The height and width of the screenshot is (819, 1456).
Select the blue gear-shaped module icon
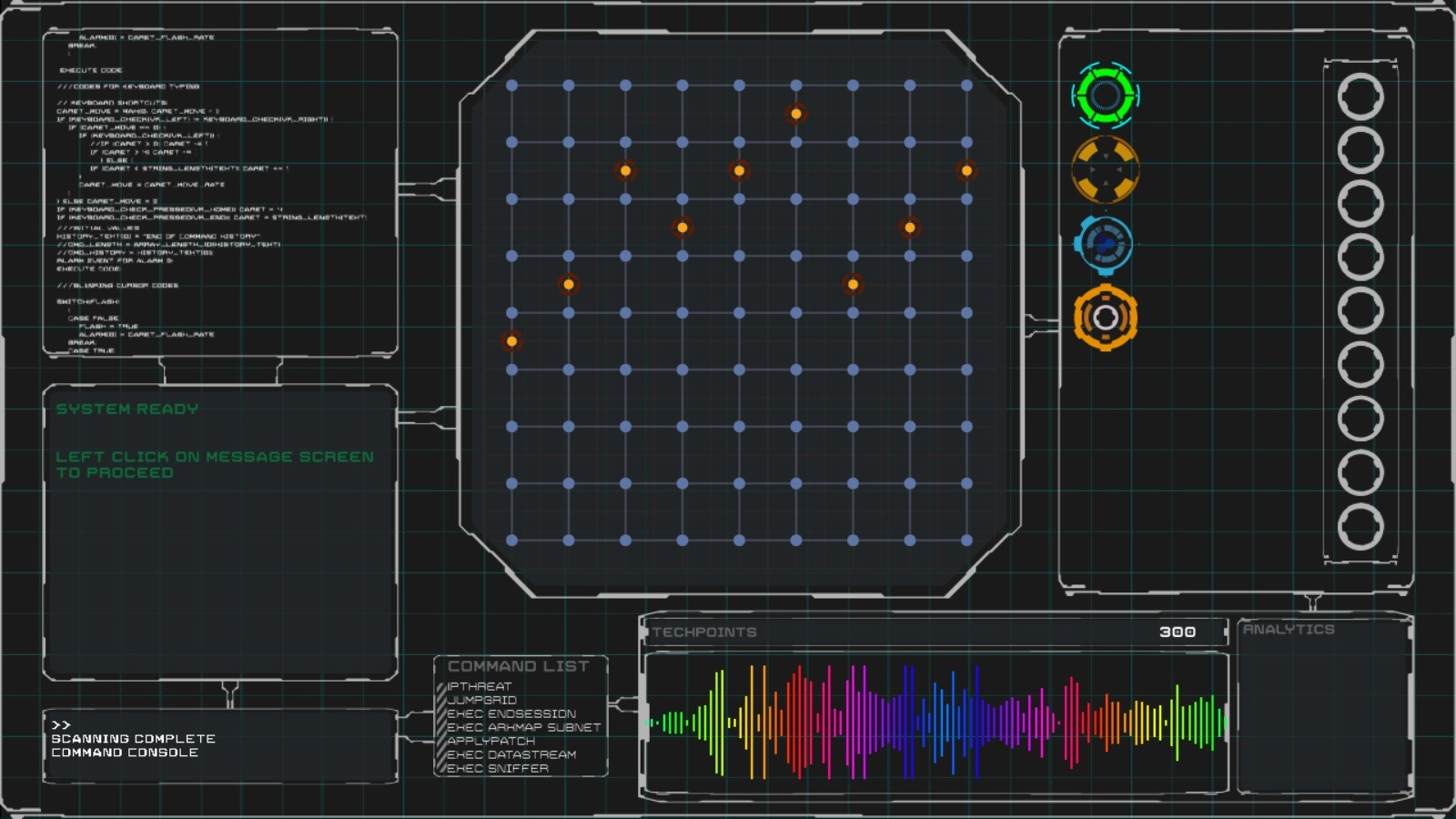(x=1105, y=244)
